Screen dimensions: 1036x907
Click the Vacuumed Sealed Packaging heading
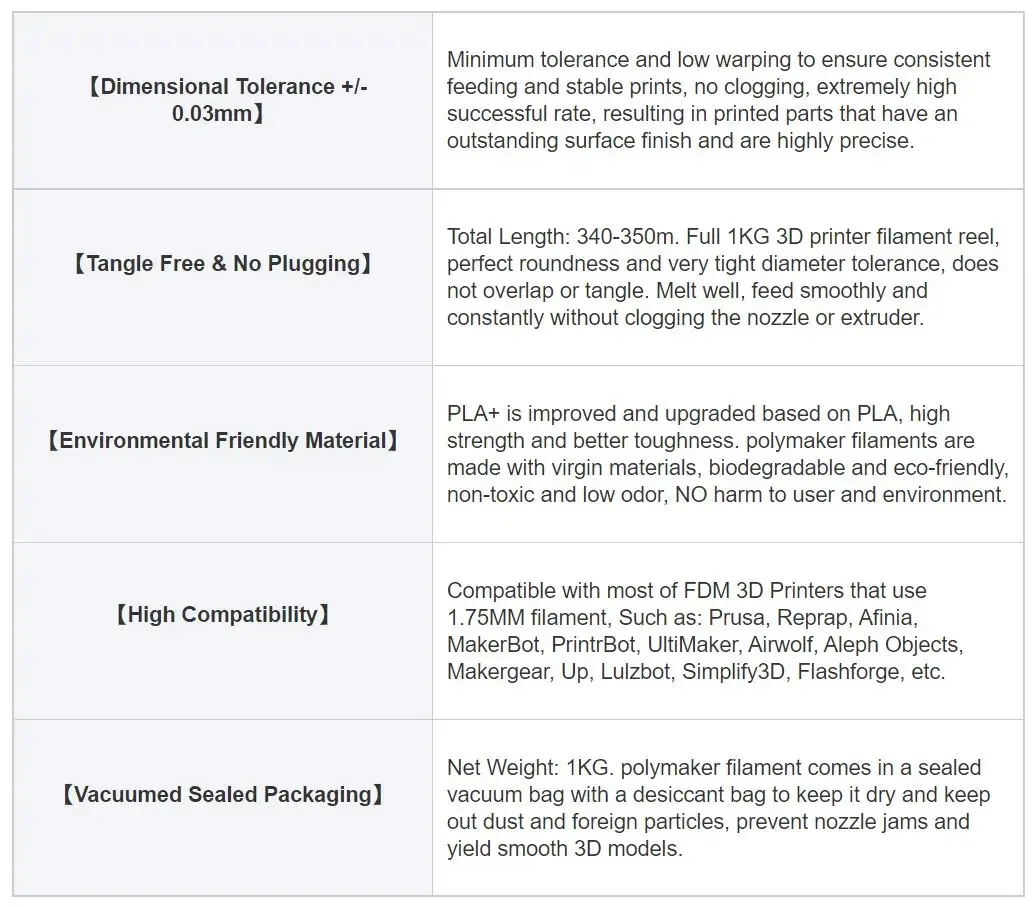[223, 794]
